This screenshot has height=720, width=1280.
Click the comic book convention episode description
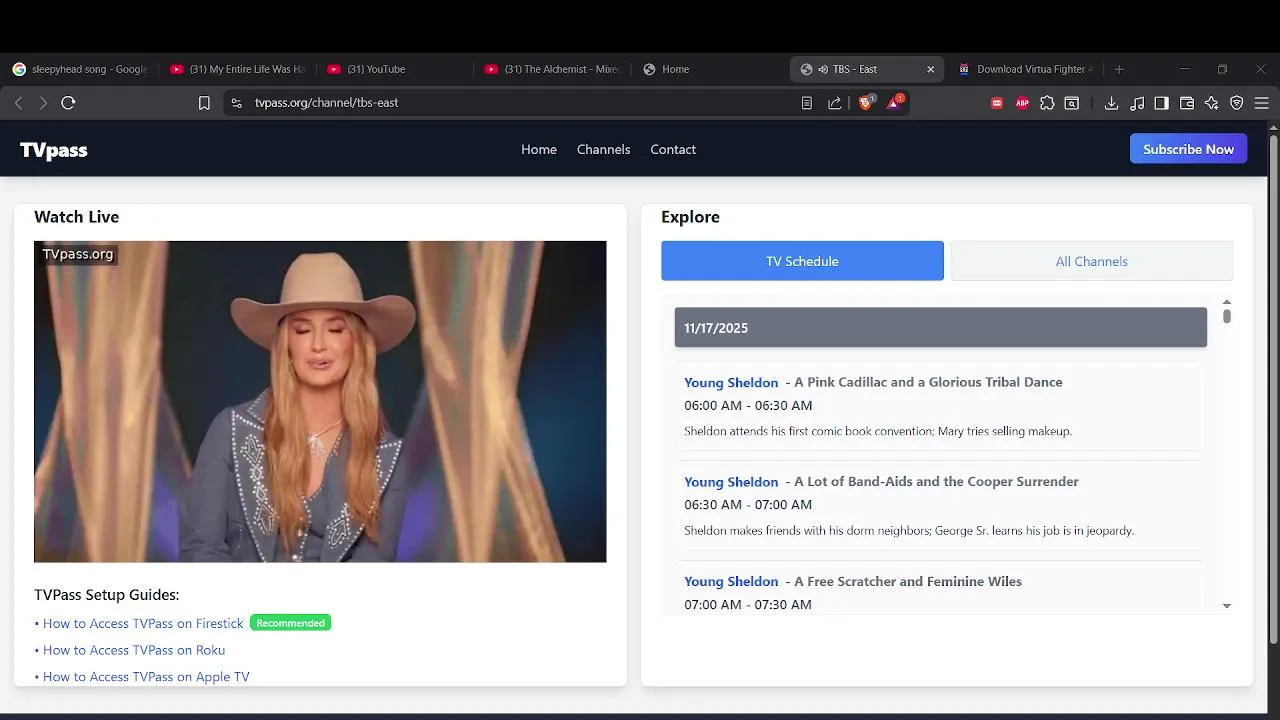click(x=878, y=431)
